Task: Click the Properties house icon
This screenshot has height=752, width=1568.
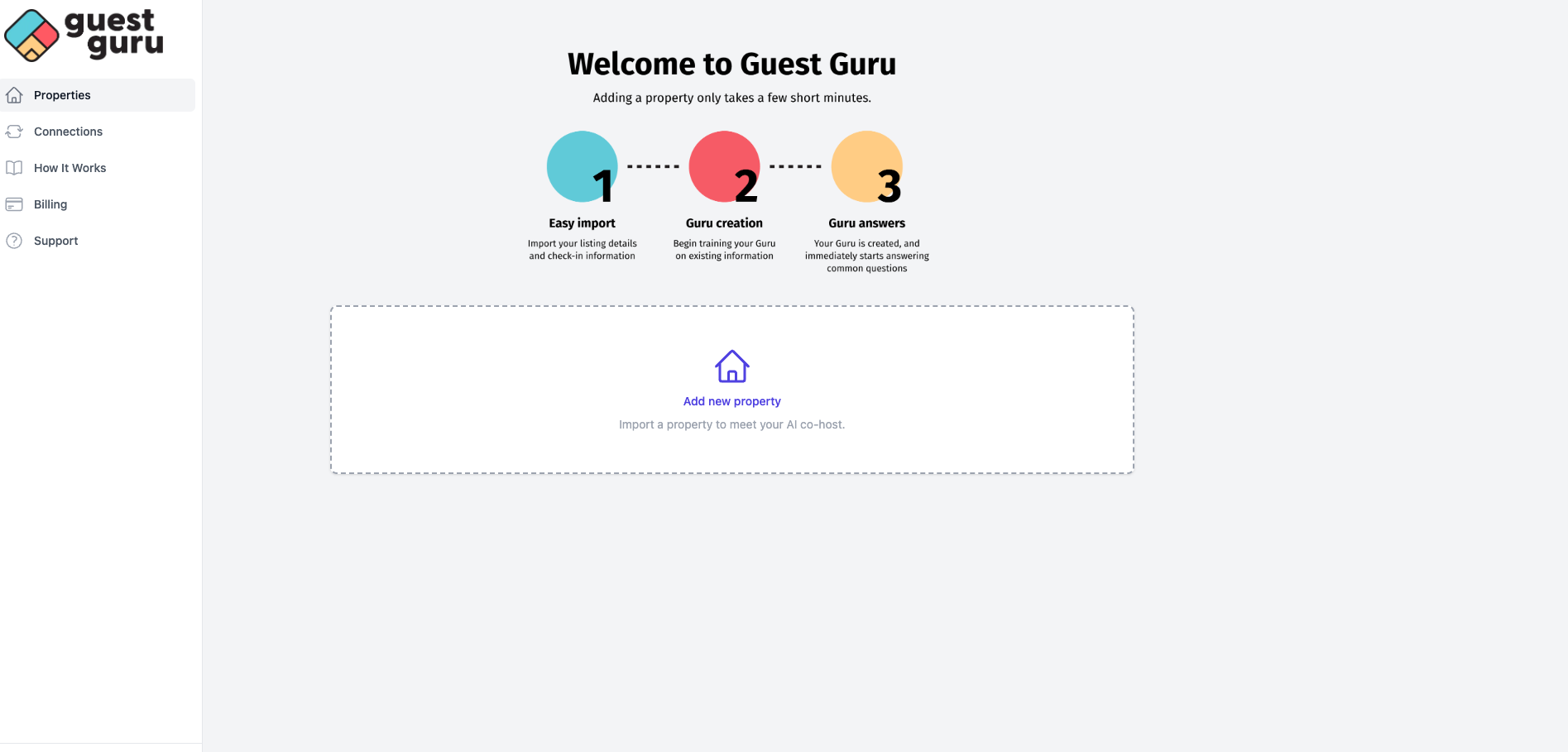Action: (x=14, y=95)
